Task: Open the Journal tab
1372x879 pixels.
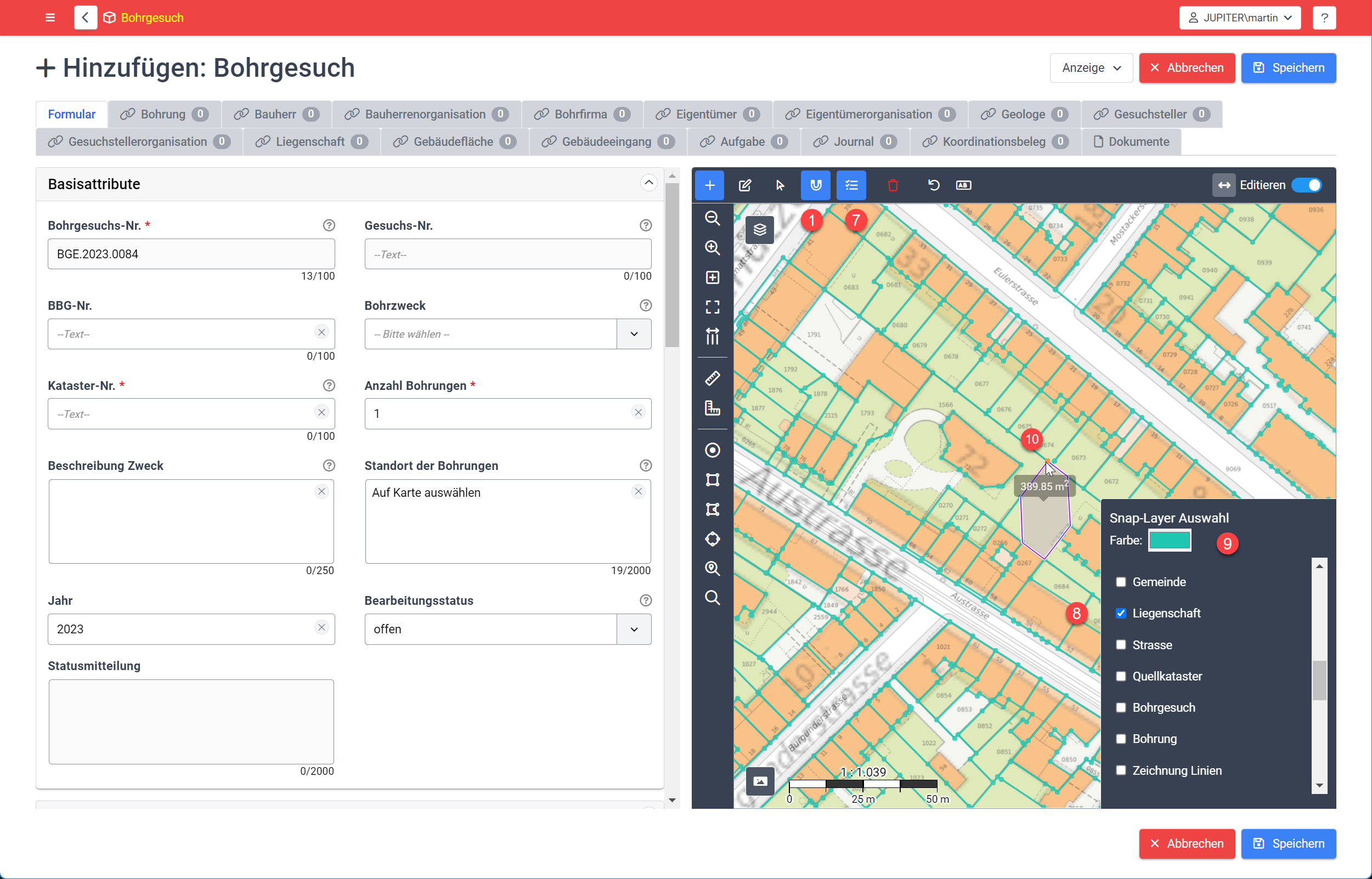Action: [855, 141]
